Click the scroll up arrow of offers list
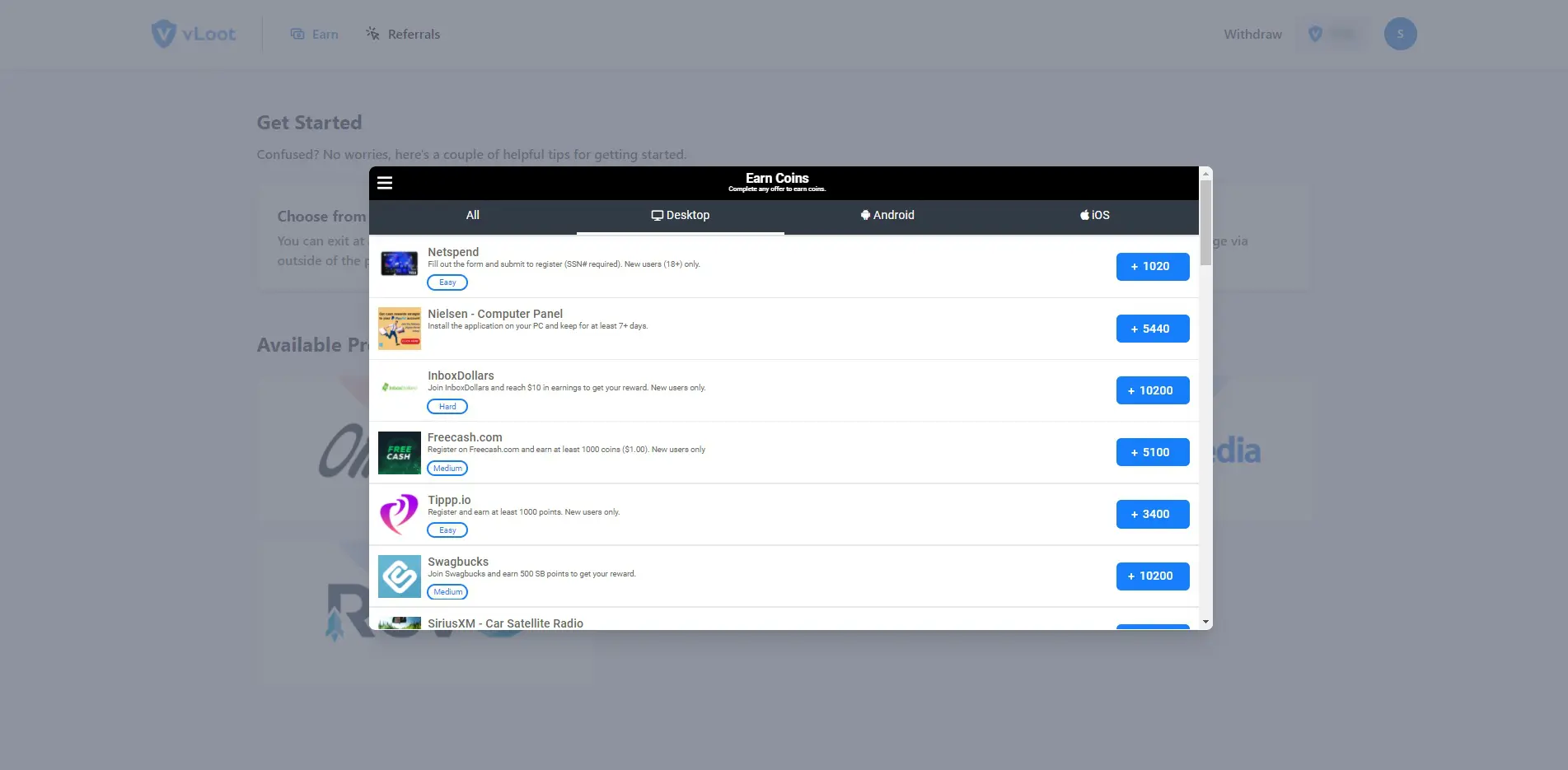 1206,174
